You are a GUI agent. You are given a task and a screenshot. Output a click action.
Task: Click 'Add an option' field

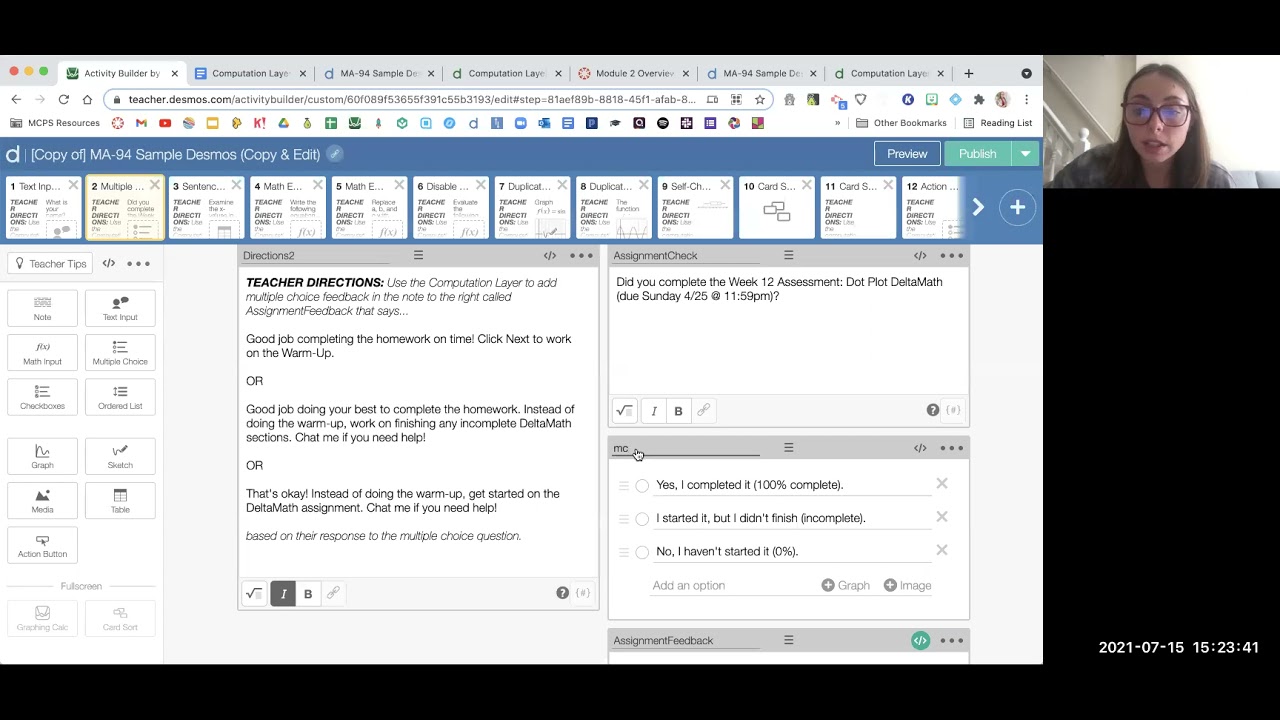(x=730, y=586)
